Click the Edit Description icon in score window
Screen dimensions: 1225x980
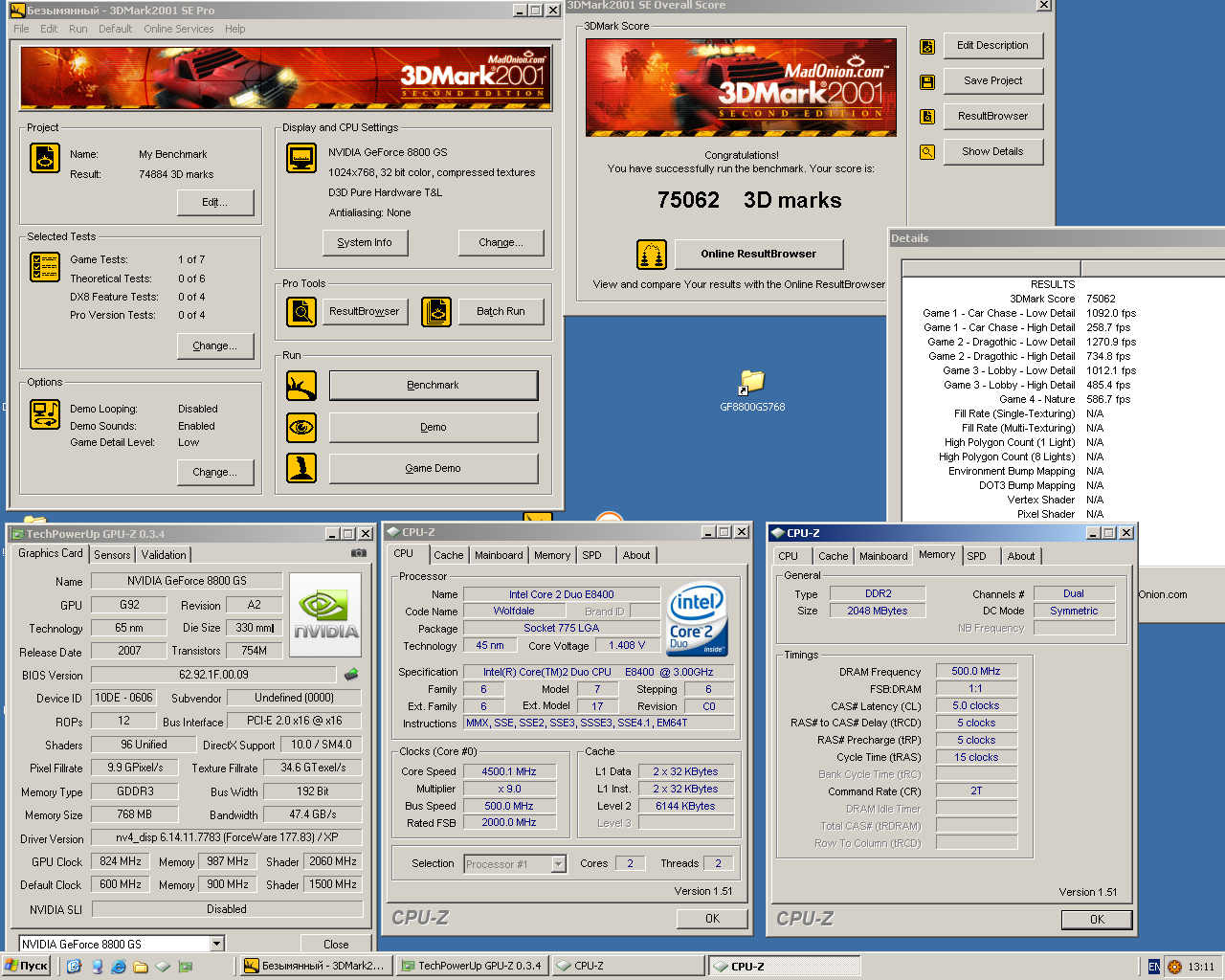(926, 46)
